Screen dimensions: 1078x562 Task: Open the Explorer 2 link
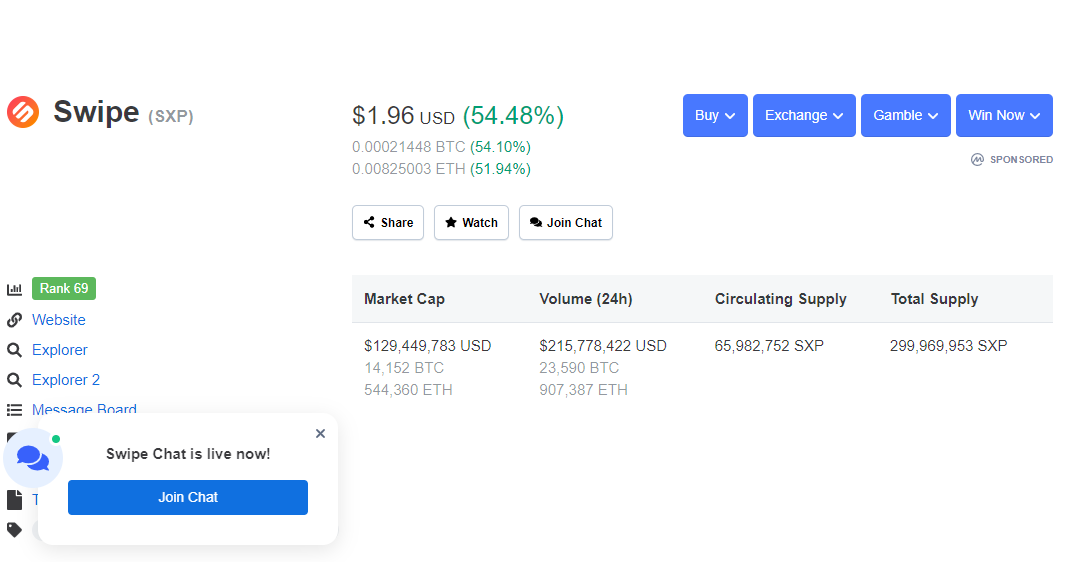click(65, 380)
